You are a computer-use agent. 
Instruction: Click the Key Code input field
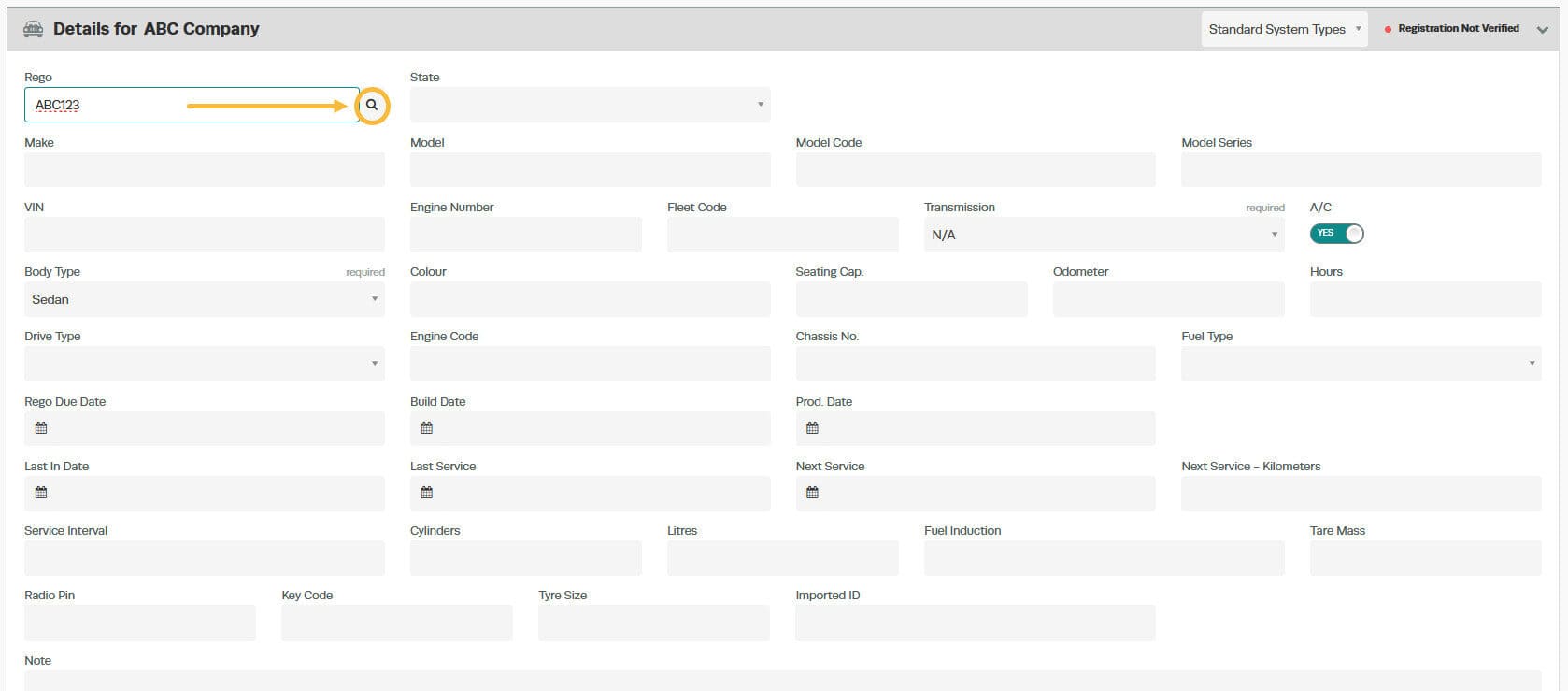point(396,623)
